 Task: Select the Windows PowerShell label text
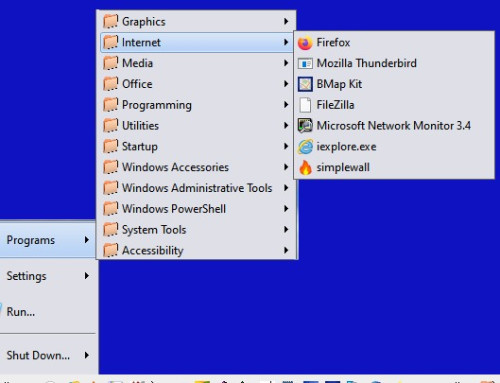pos(174,209)
